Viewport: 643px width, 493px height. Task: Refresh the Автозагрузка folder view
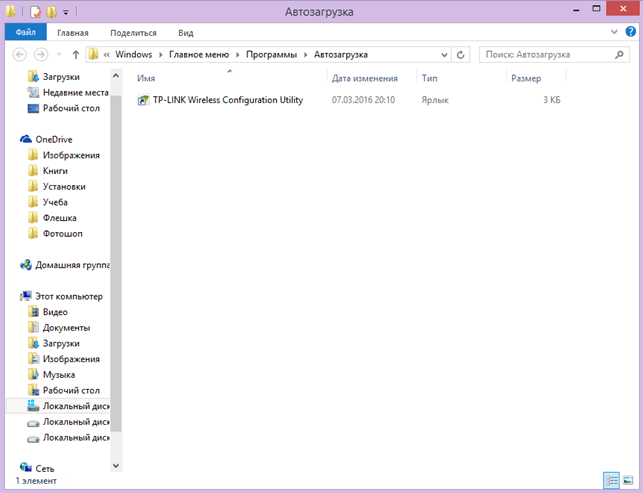click(x=461, y=54)
